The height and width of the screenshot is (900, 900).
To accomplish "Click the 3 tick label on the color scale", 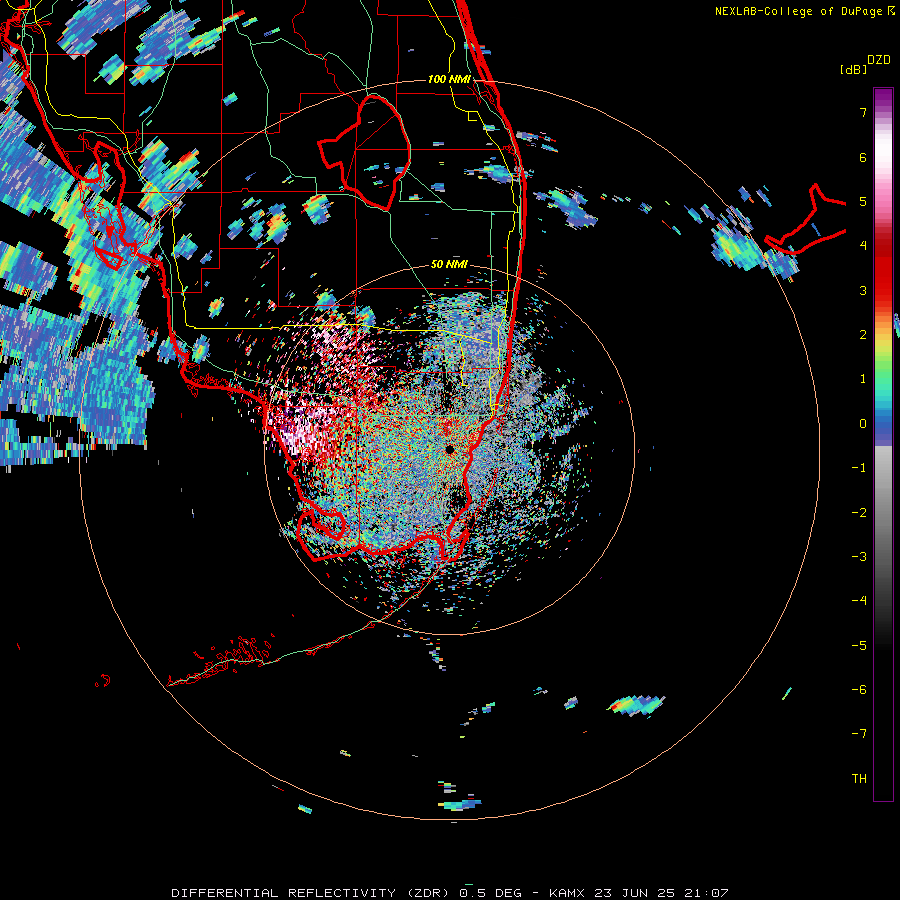I will pyautogui.click(x=863, y=290).
